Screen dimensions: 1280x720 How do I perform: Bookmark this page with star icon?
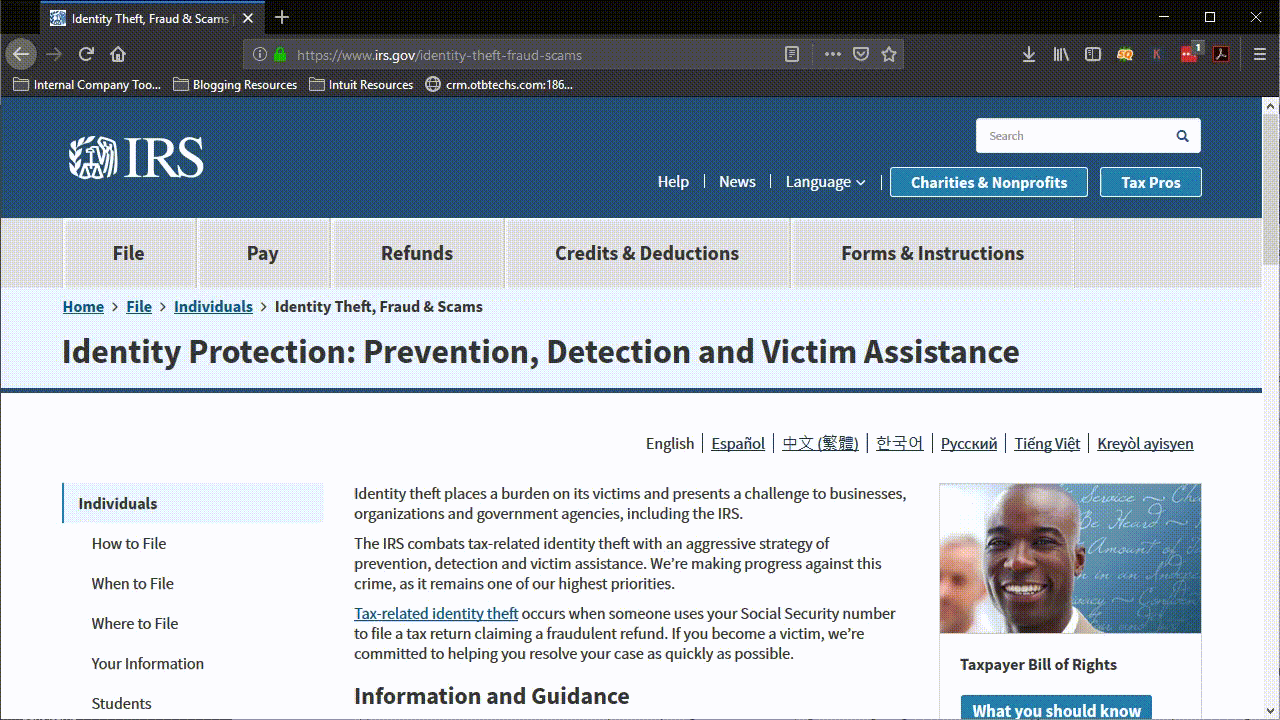point(889,55)
